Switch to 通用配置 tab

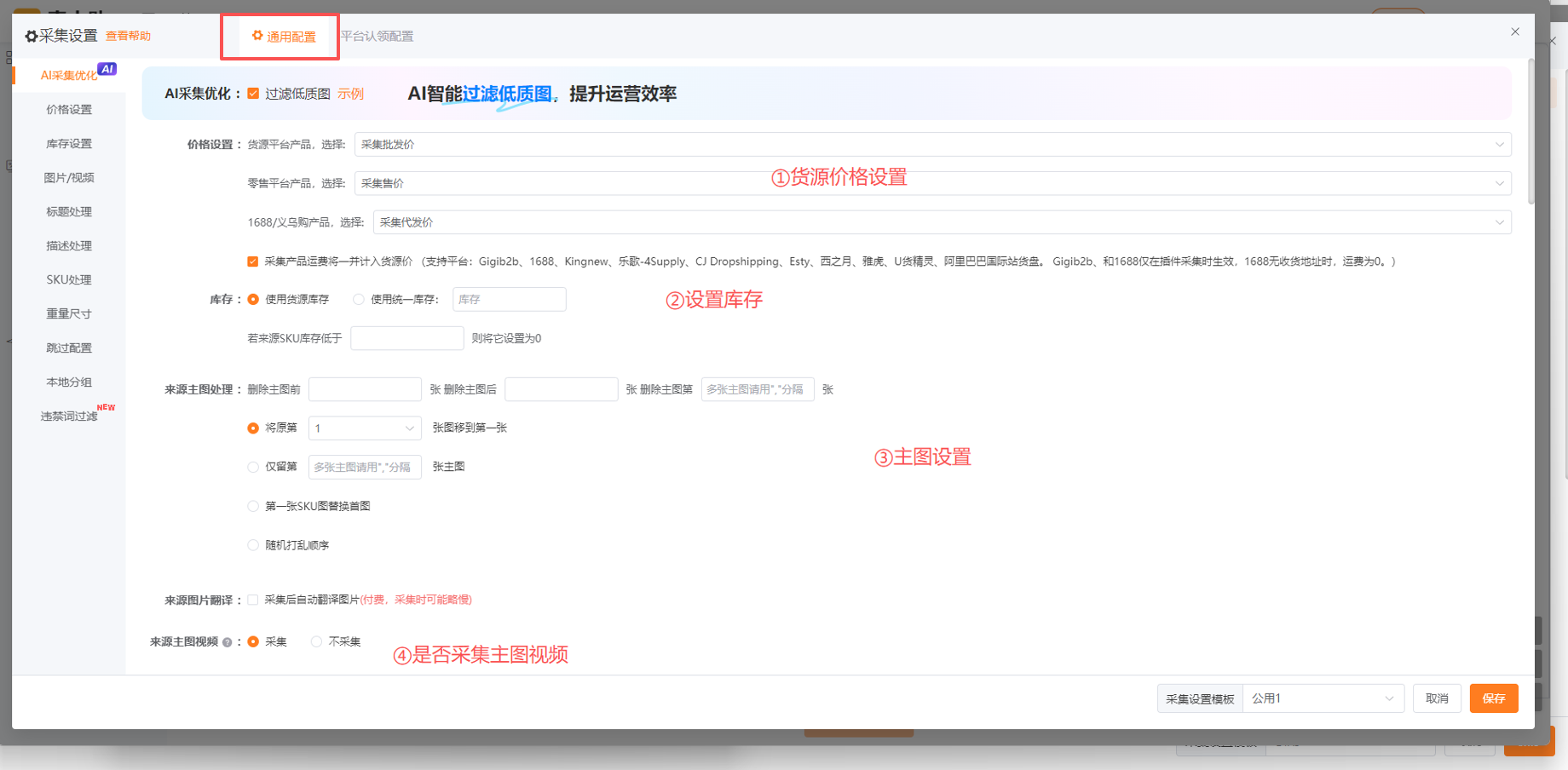[x=282, y=37]
